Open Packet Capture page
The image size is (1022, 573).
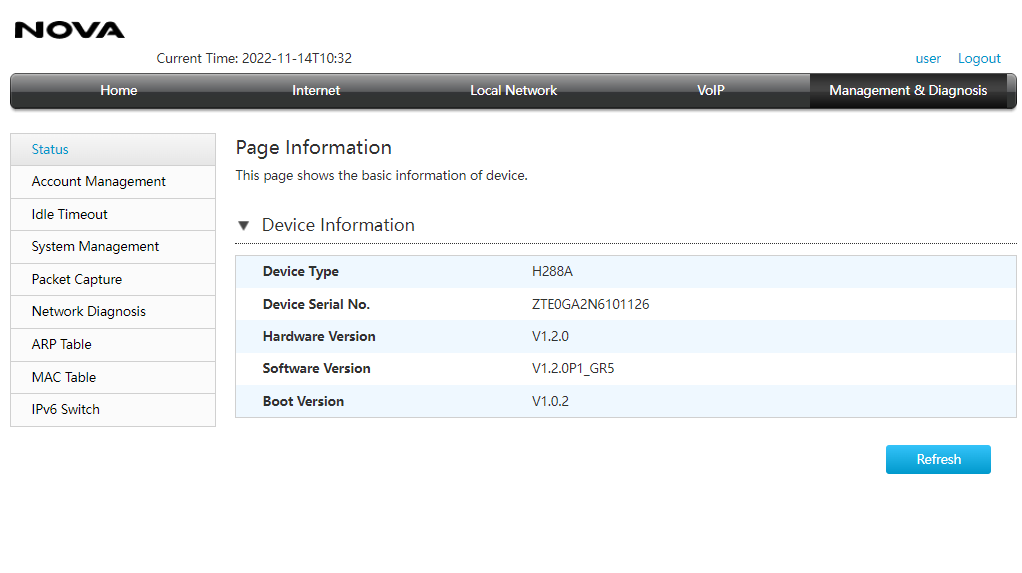coord(113,280)
